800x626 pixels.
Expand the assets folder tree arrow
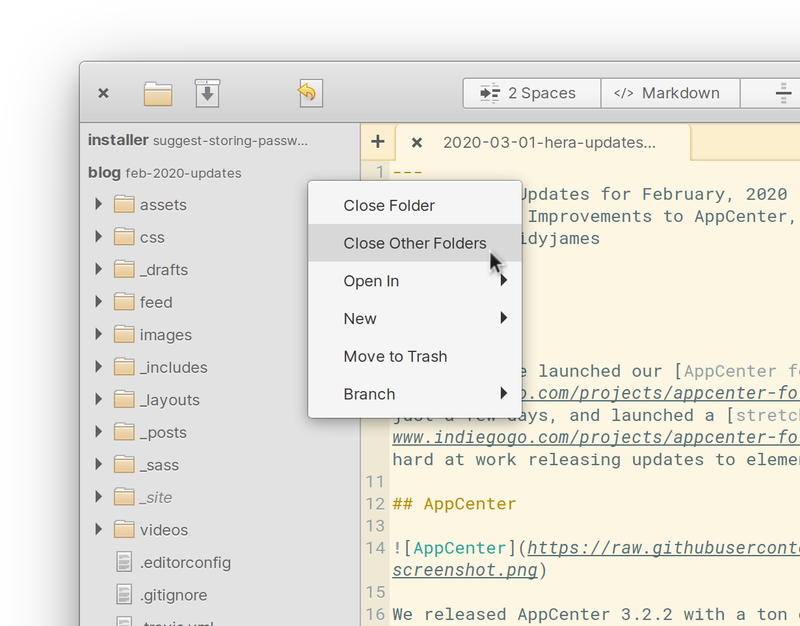click(x=98, y=205)
